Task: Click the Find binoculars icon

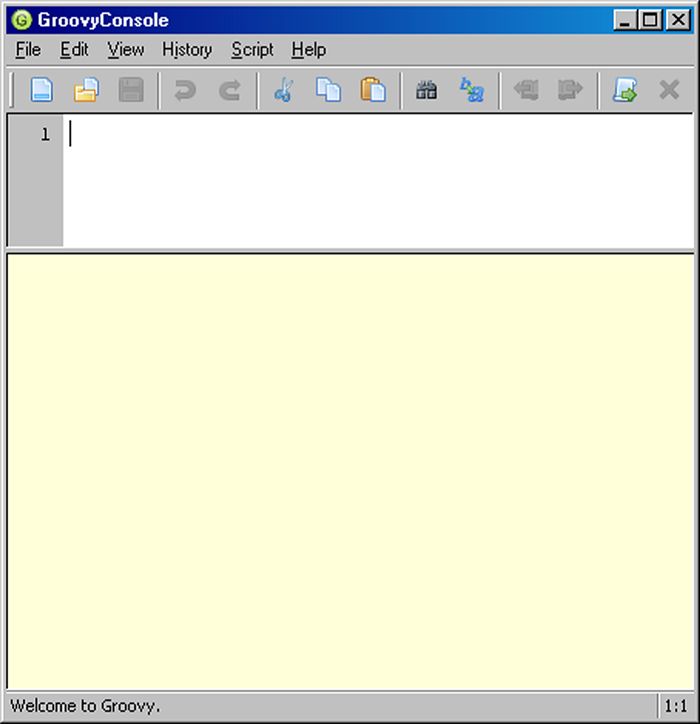Action: [427, 90]
